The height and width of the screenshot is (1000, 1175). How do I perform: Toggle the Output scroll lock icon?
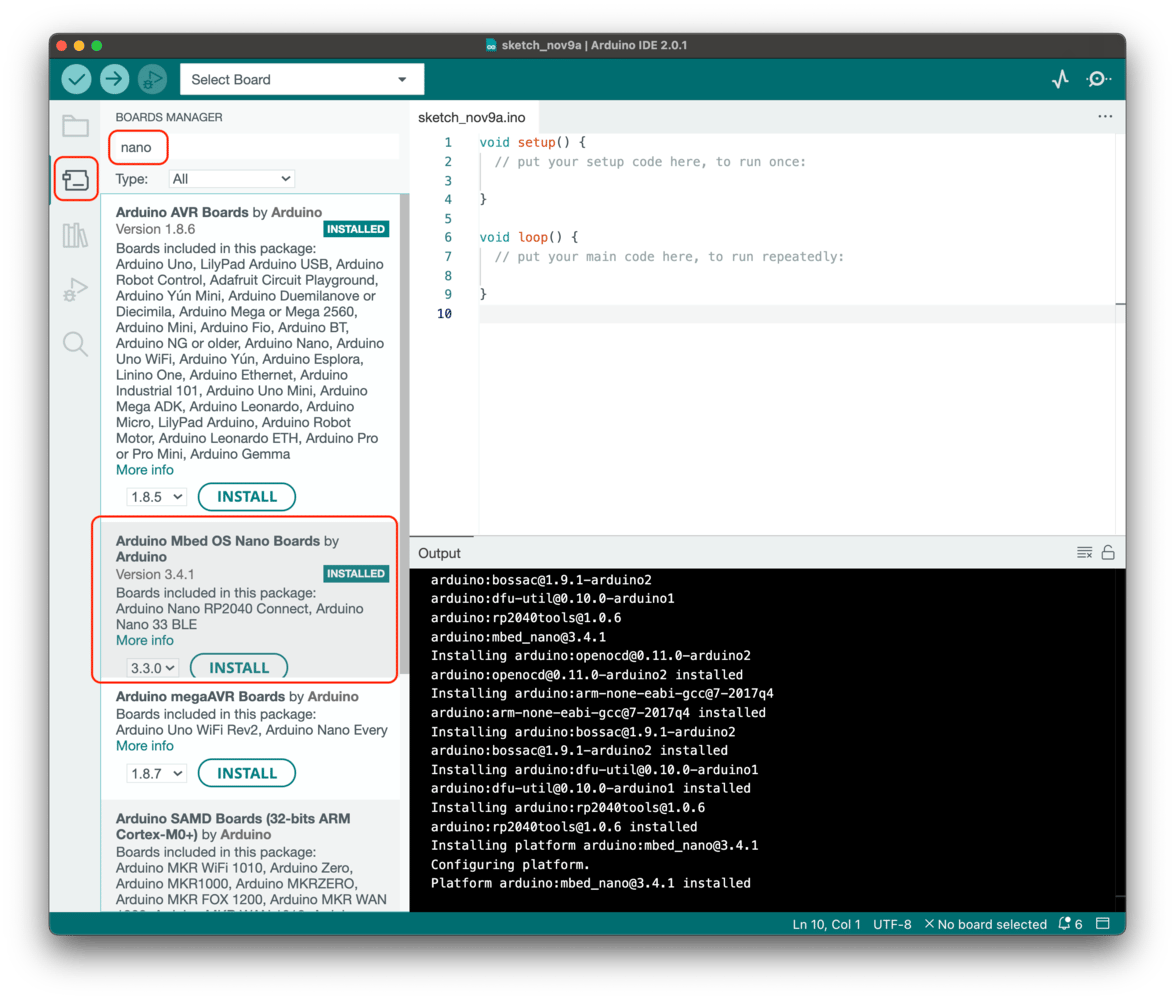coord(1108,552)
